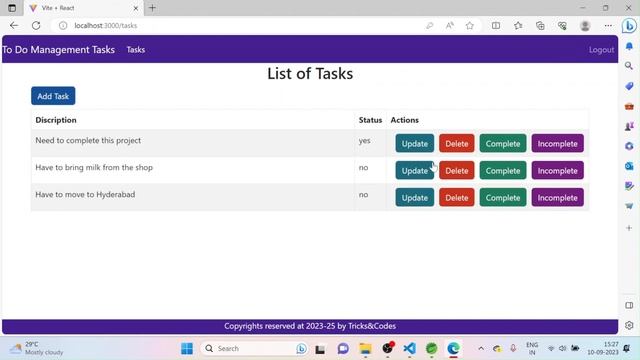
Task: Open a new browser tab
Action: click(x=152, y=8)
